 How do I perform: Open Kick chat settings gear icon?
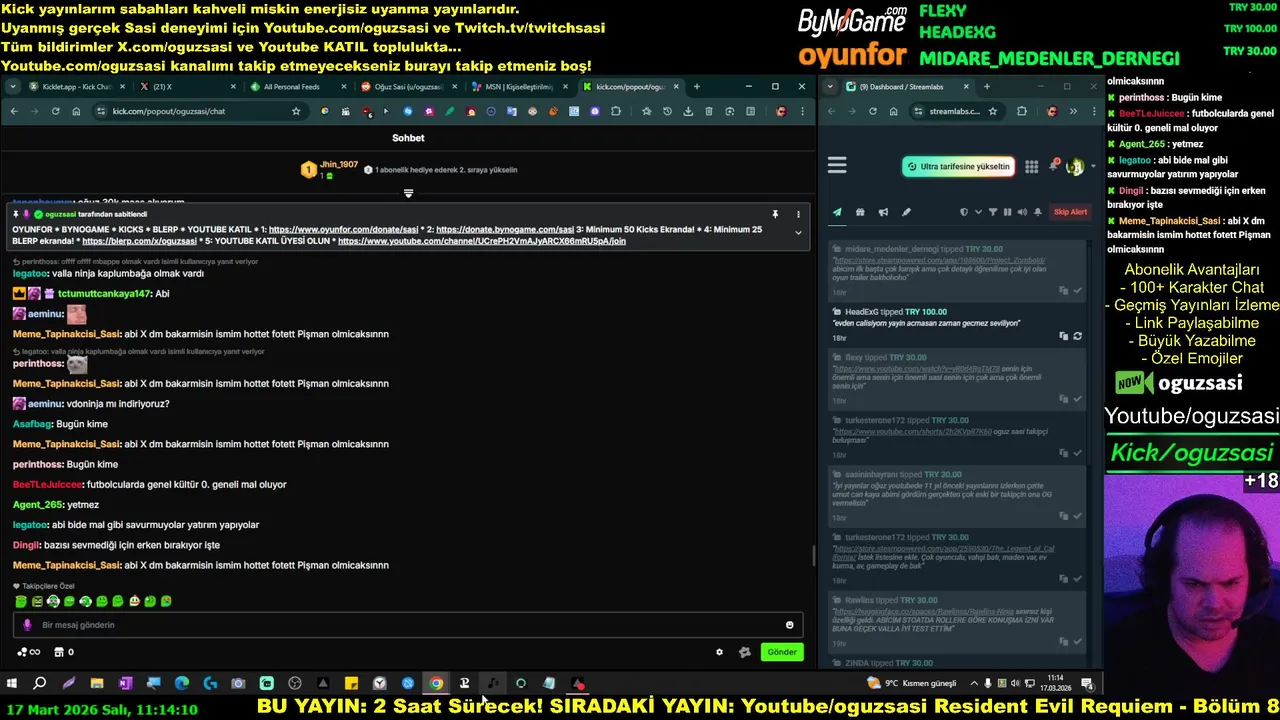pos(719,652)
